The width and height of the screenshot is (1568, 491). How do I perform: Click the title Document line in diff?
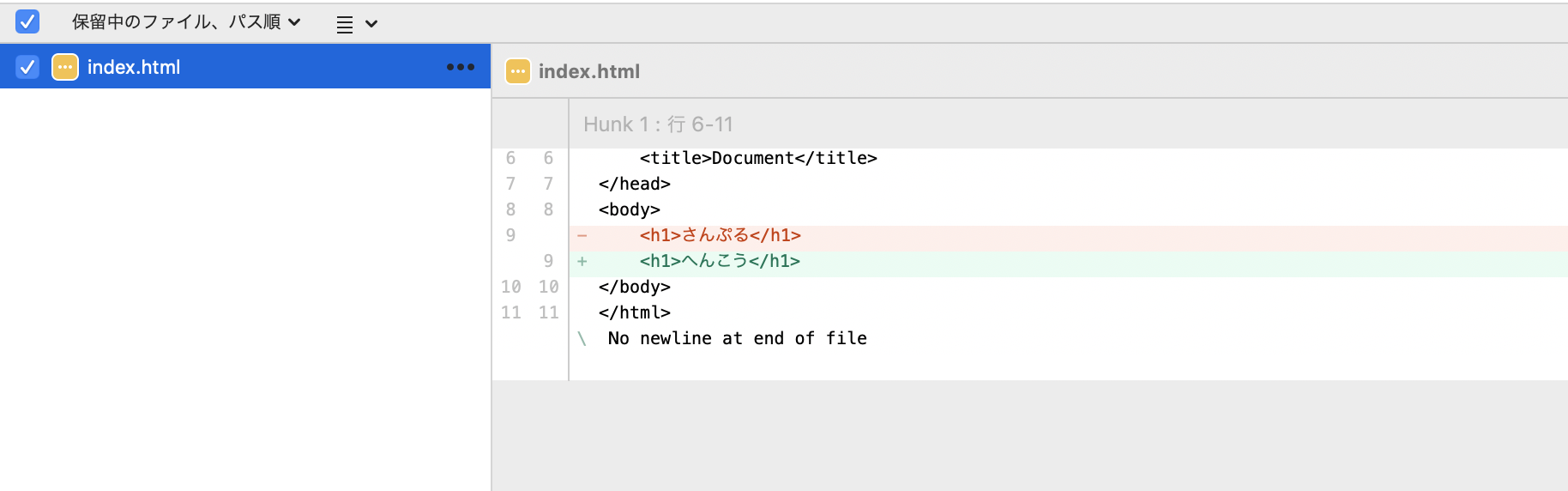pos(758,158)
